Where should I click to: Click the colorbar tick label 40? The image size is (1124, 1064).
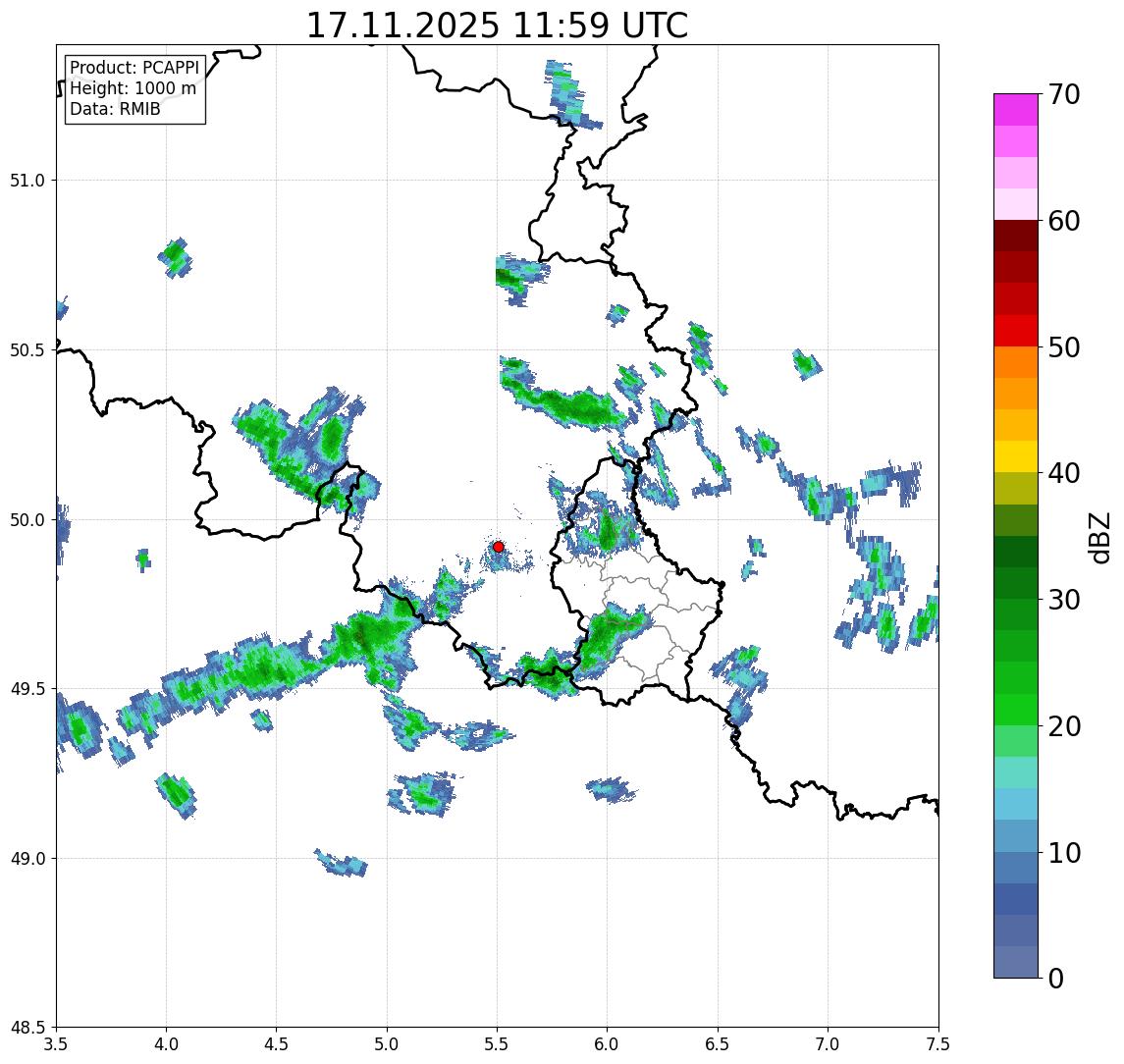(1064, 473)
